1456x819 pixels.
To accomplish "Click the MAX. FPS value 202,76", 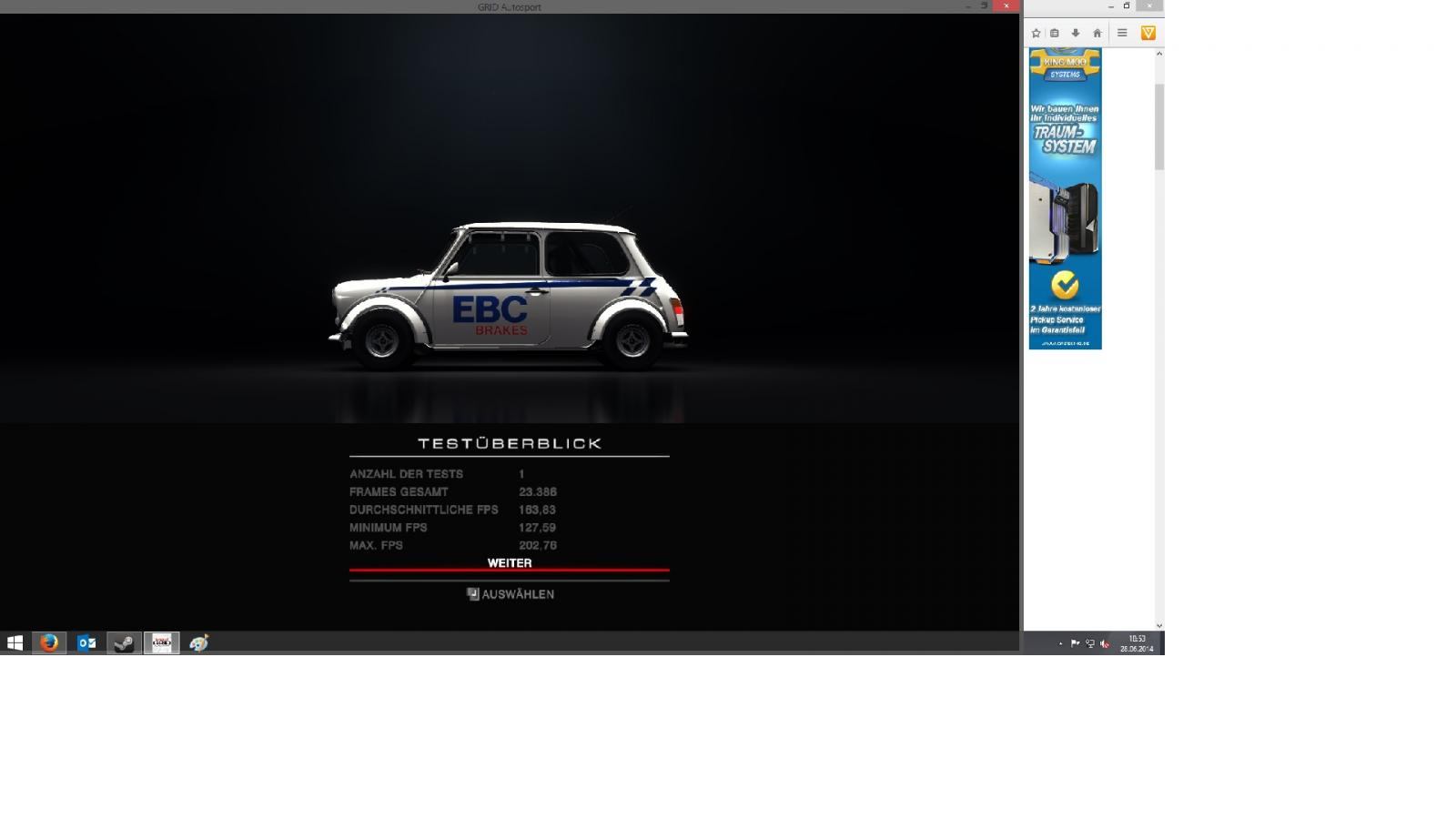I will click(x=538, y=546).
